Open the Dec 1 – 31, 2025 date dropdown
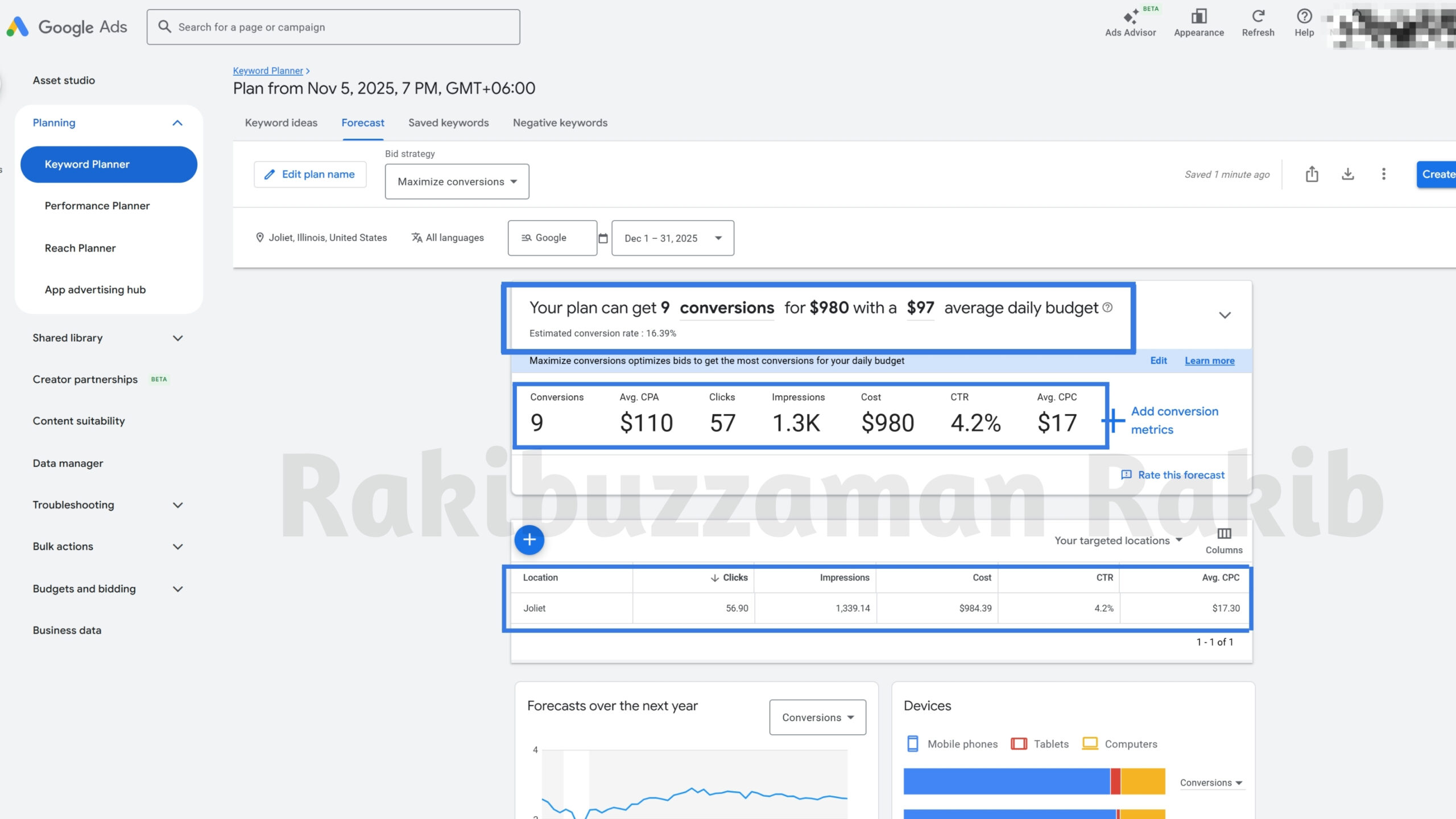This screenshot has width=1456, height=819. (672, 238)
